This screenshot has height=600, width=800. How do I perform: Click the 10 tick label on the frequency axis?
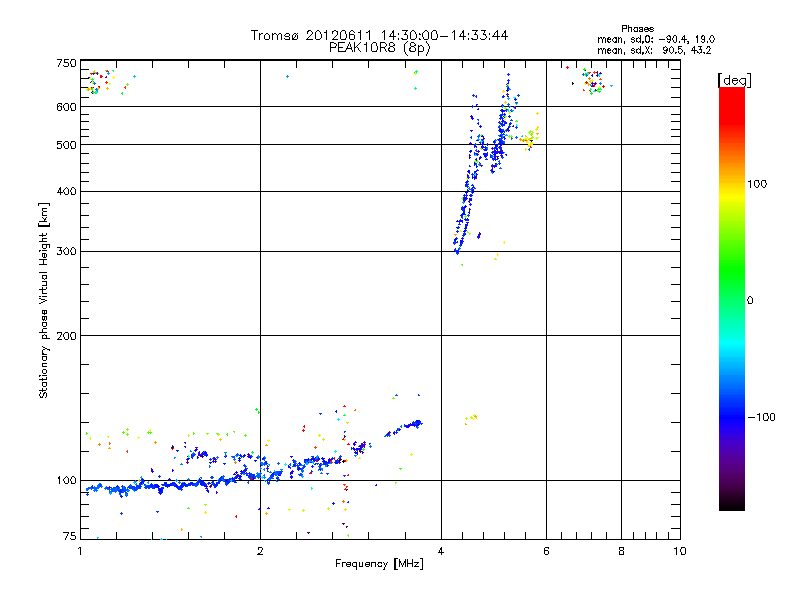678,551
